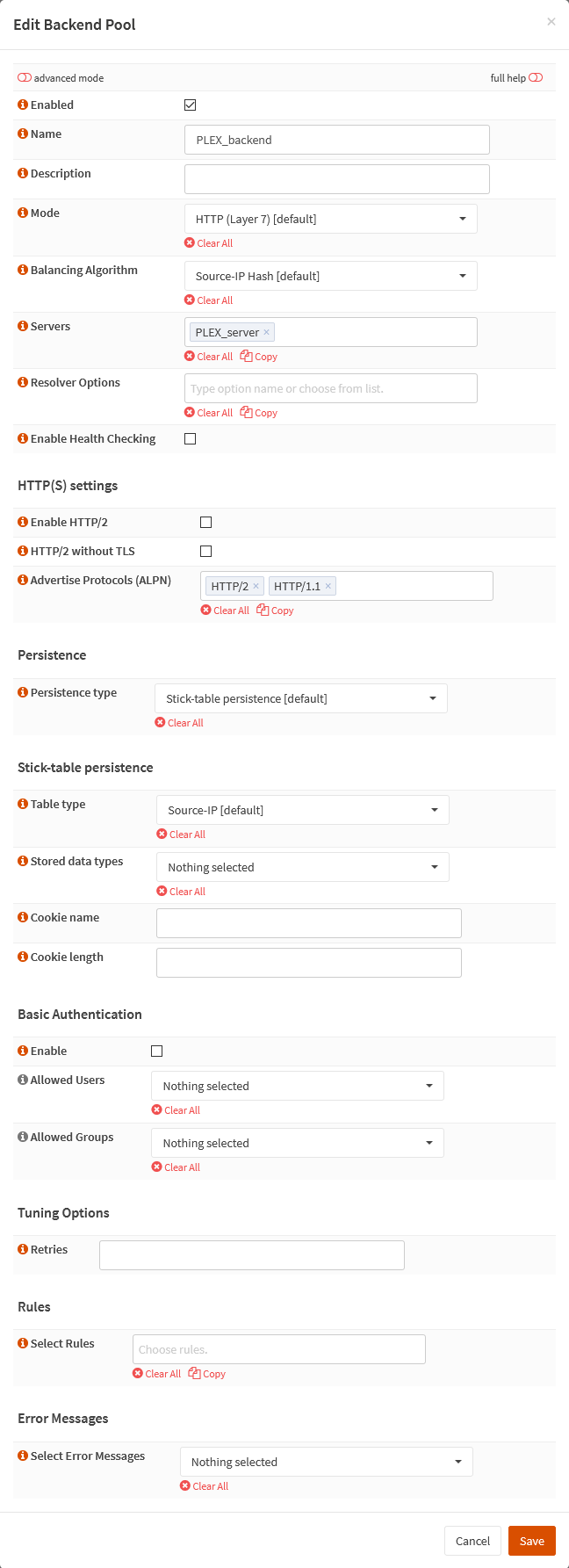The width and height of the screenshot is (569, 1568).
Task: Click the info icon beside Select Error Messages
Action: 23,1456
